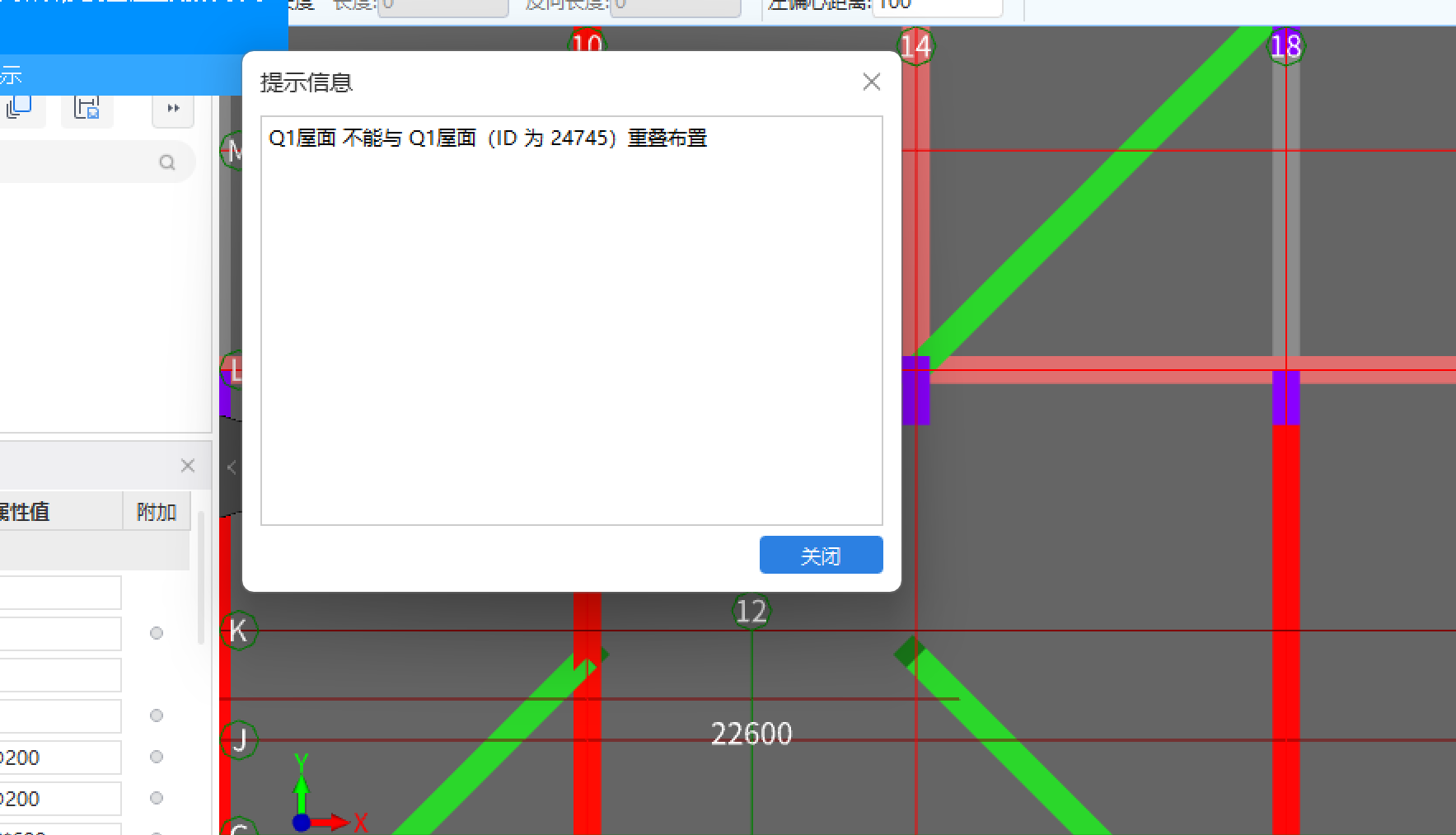Click the search magnifier icon in left panel
The height and width of the screenshot is (835, 1456).
[167, 162]
